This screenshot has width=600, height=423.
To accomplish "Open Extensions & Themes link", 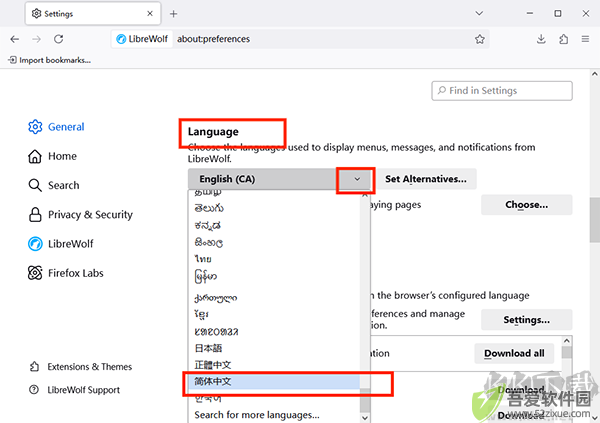I will [81, 367].
